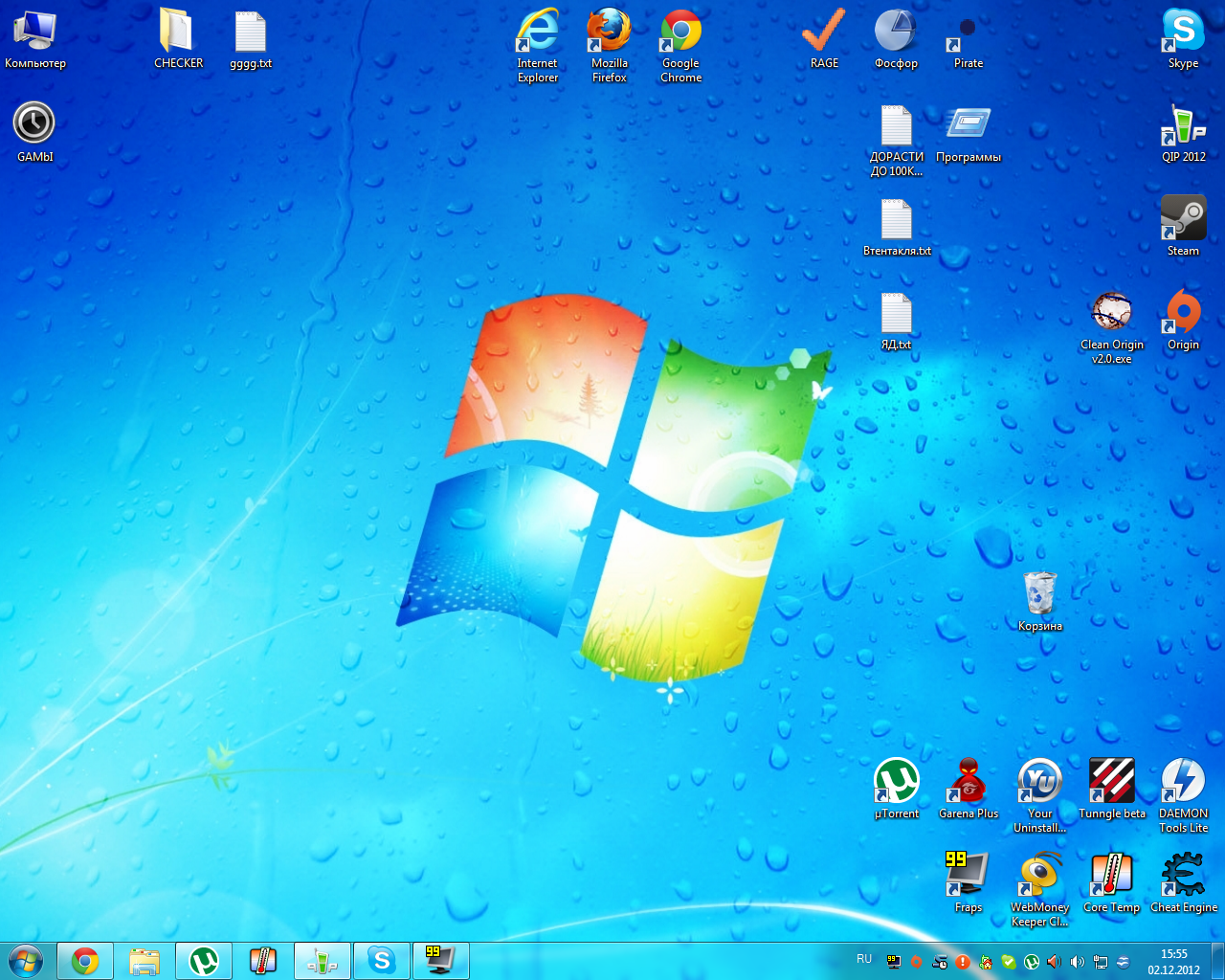Select the ДОРАСТИ ДО 100К text file
The height and width of the screenshot is (980, 1225).
coord(897,140)
